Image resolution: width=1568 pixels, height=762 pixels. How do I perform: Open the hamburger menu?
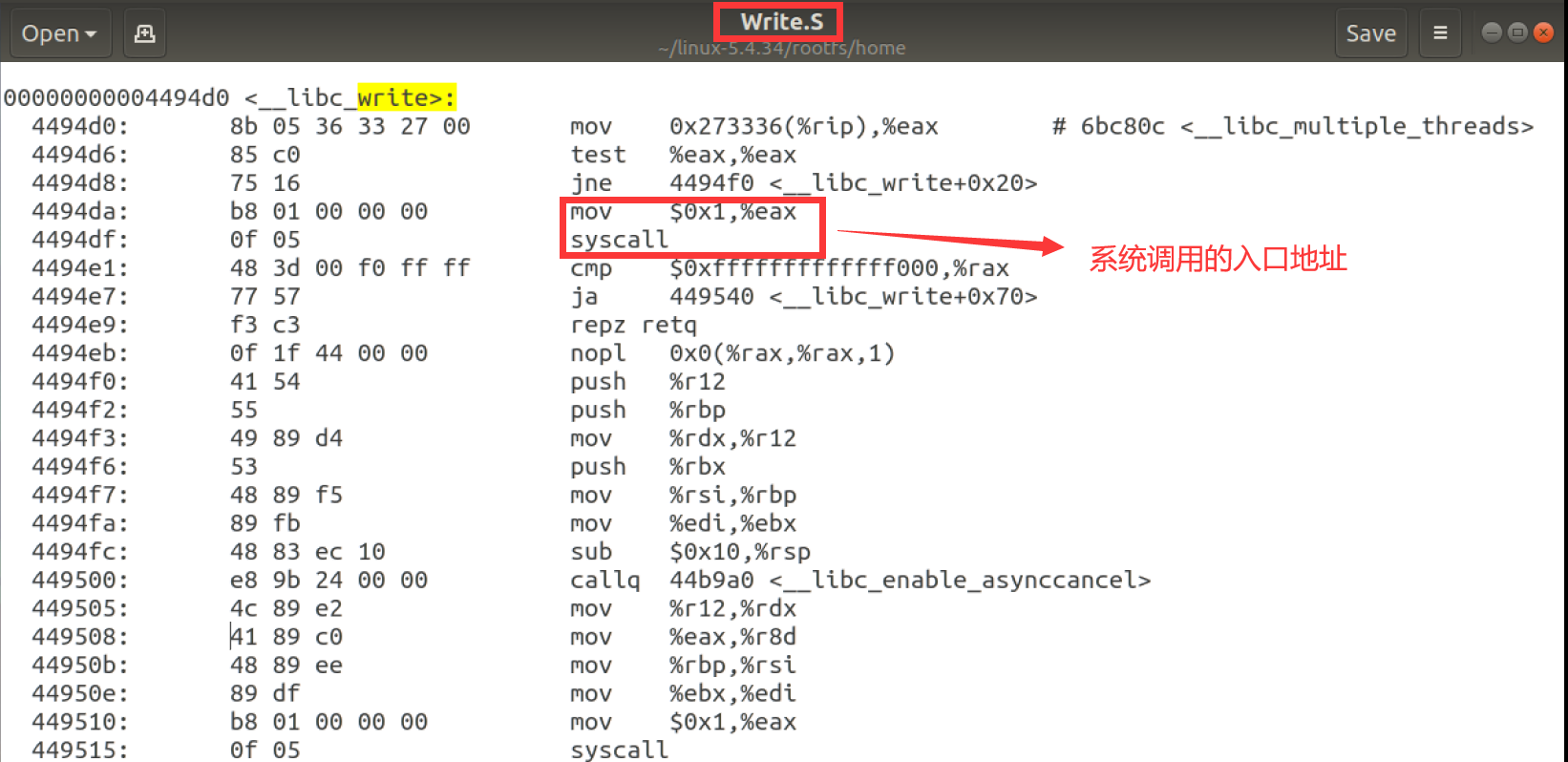click(1440, 33)
